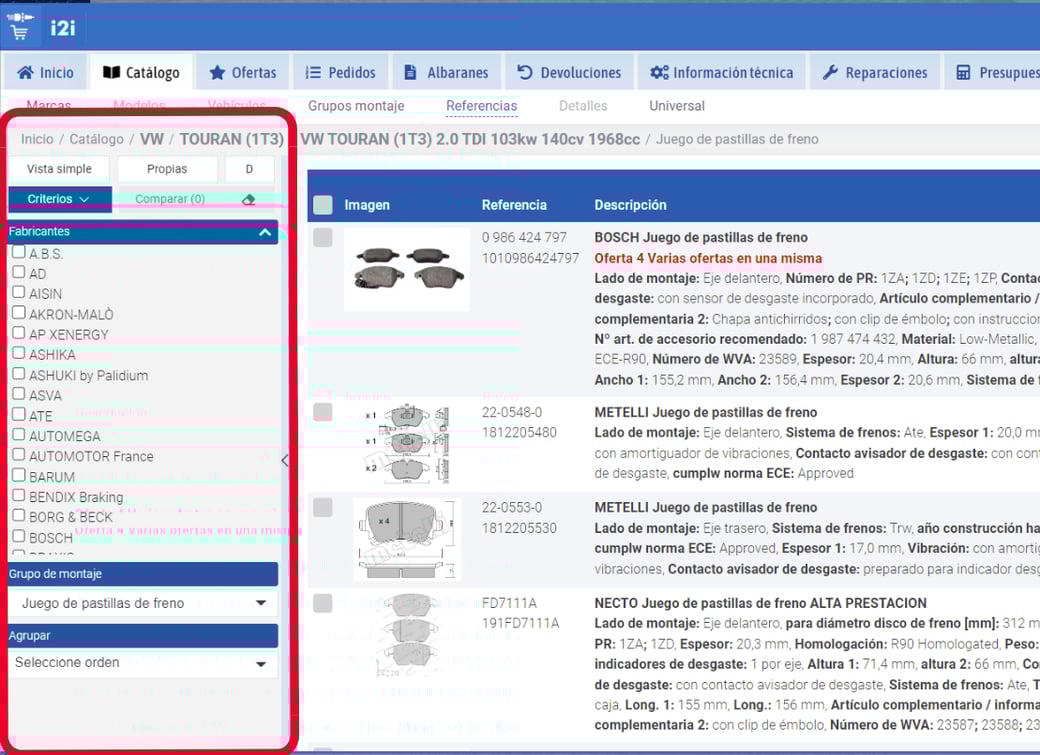Open Juego de pastillas de freno dropdown
Image resolution: width=1040 pixels, height=755 pixels.
coord(143,603)
